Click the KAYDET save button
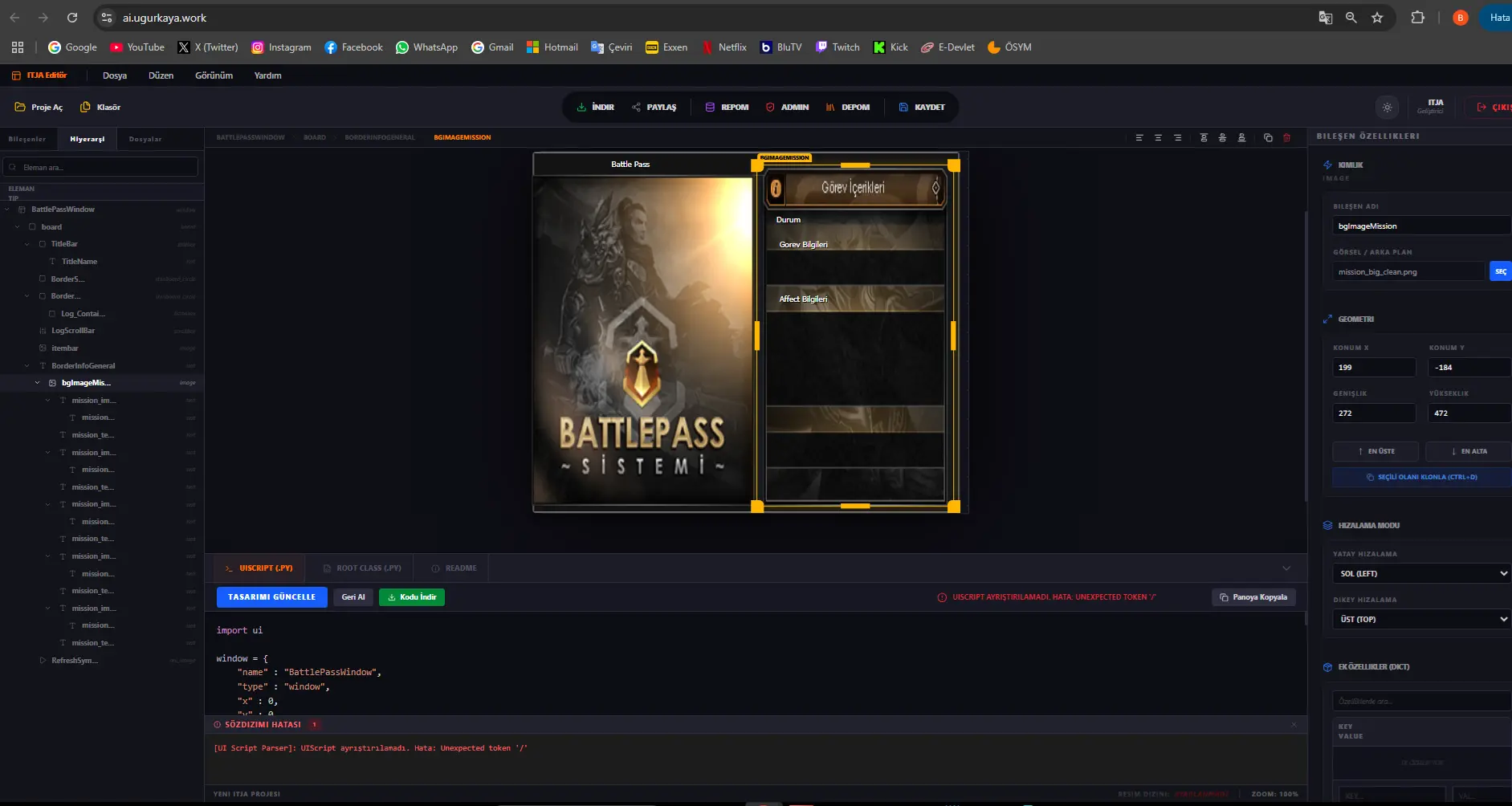This screenshot has height=806, width=1512. point(922,107)
